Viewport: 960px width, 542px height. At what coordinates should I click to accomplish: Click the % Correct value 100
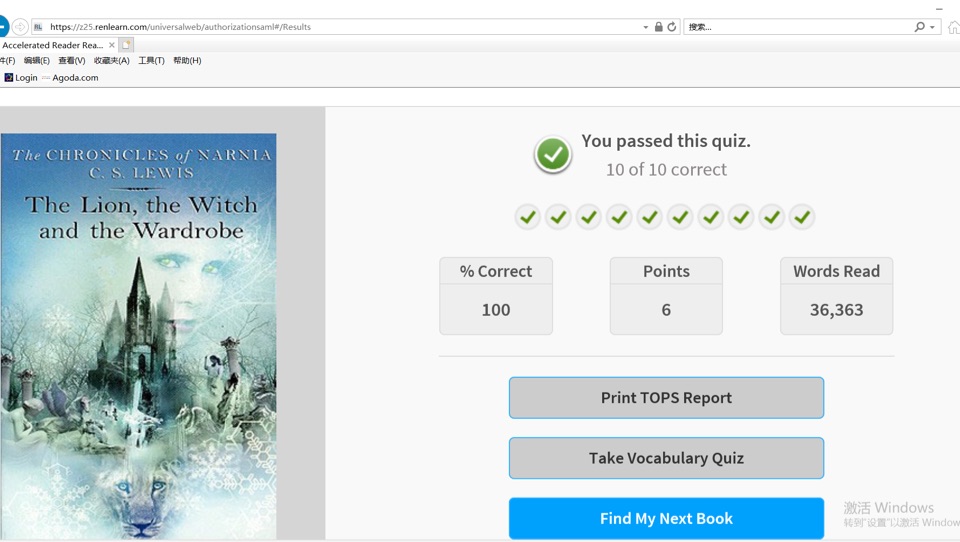click(496, 310)
